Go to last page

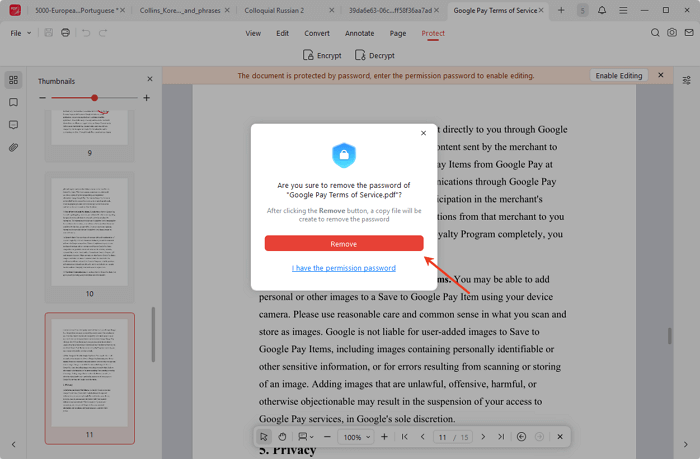pos(501,437)
